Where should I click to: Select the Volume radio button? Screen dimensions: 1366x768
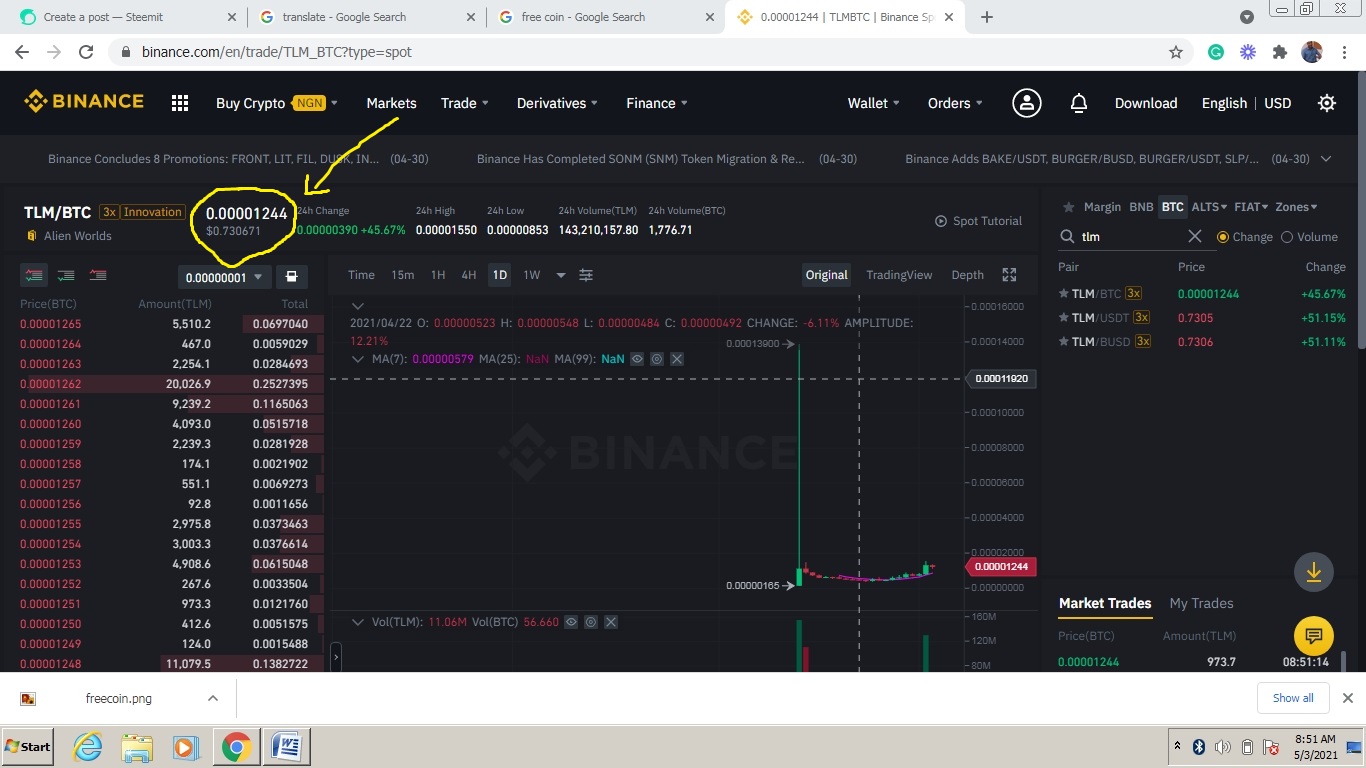point(1287,237)
